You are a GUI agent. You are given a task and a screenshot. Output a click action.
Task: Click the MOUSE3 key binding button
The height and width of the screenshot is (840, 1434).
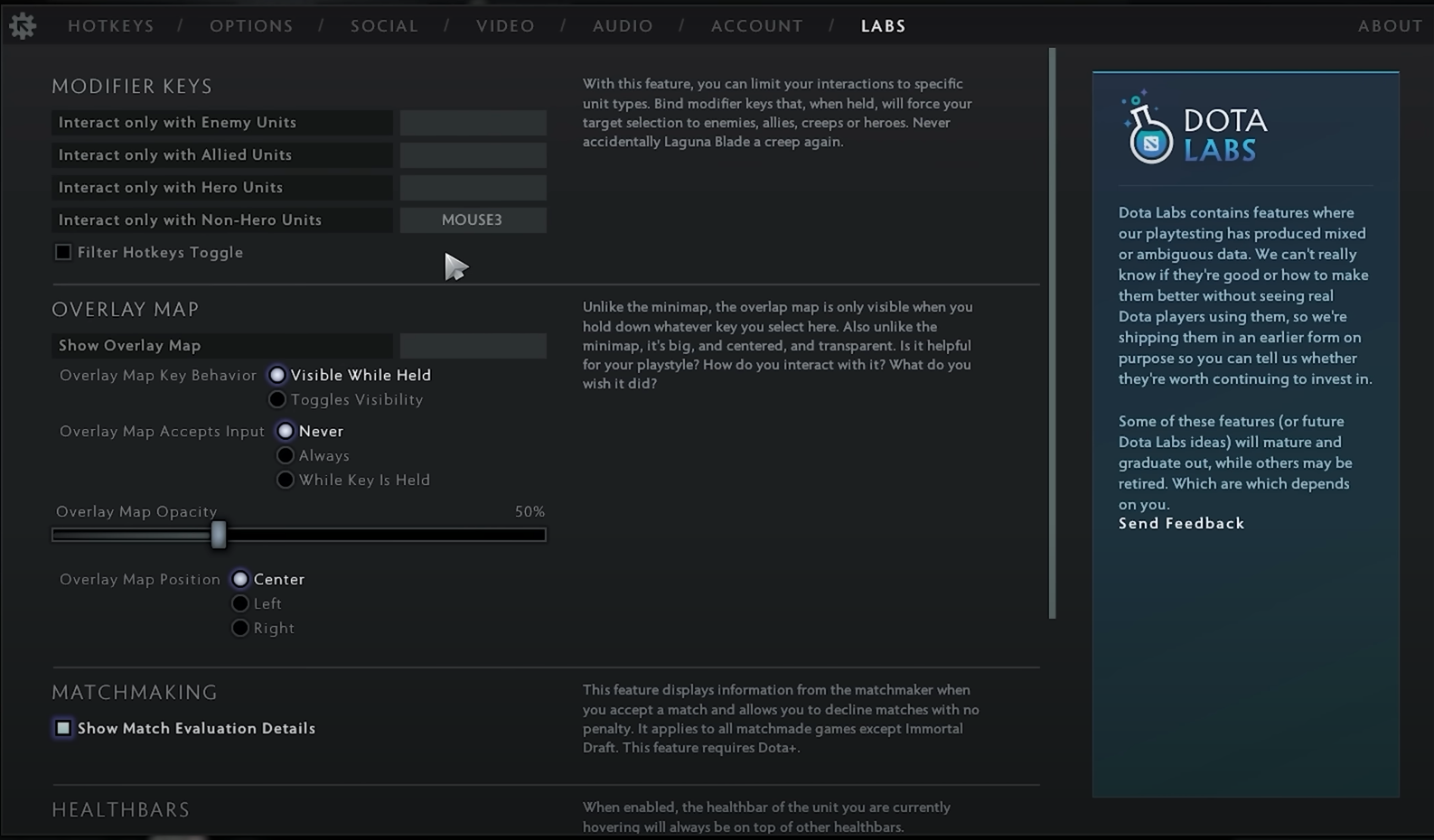473,220
